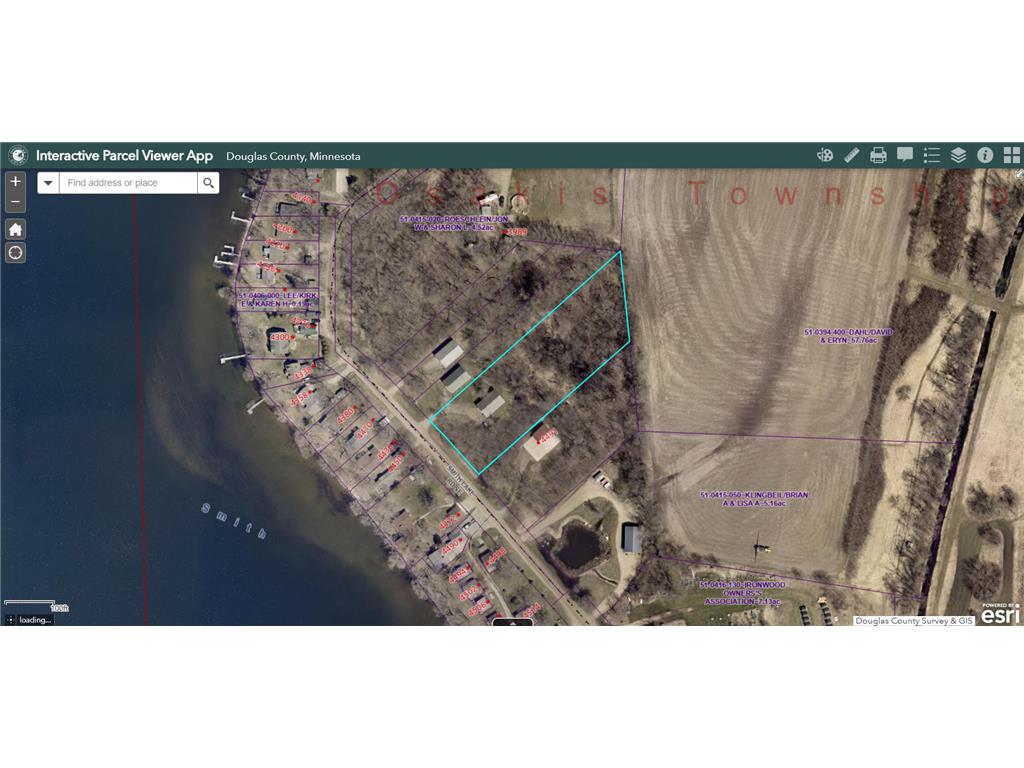Click the Find address or place field

(x=128, y=183)
